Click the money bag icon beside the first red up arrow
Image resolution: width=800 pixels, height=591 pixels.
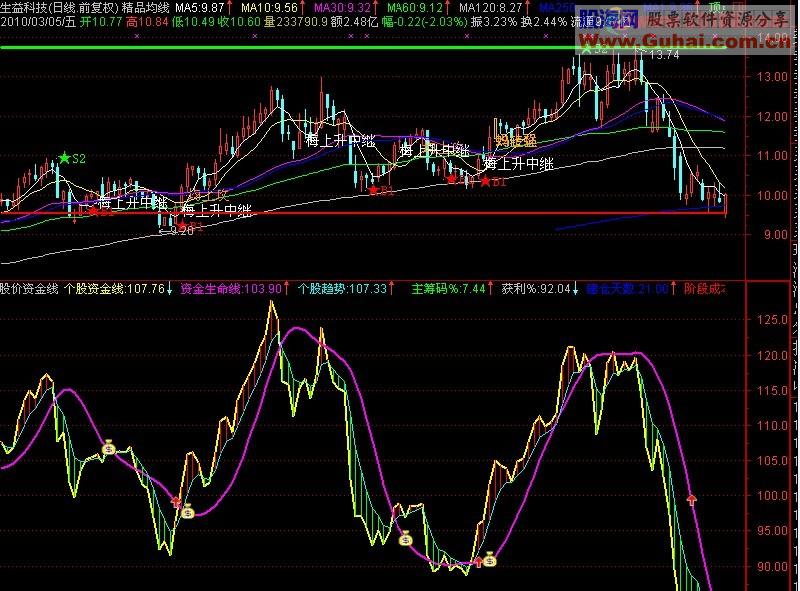coord(188,511)
